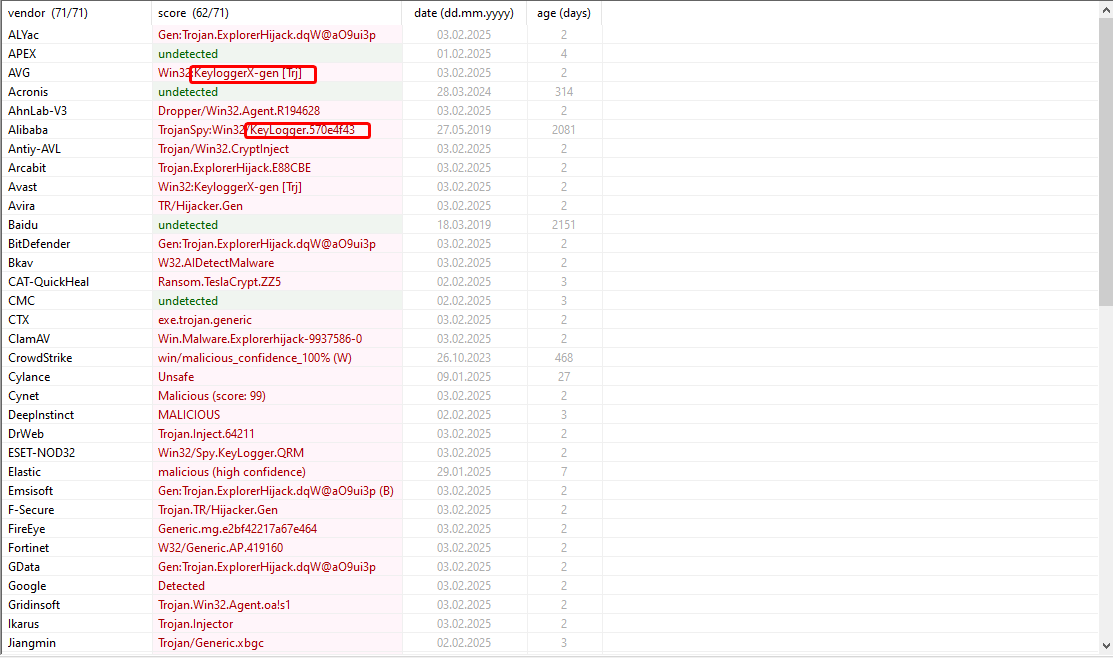The image size is (1113, 658).
Task: Click the 2151 age value for Baidu
Action: pyautogui.click(x=563, y=225)
